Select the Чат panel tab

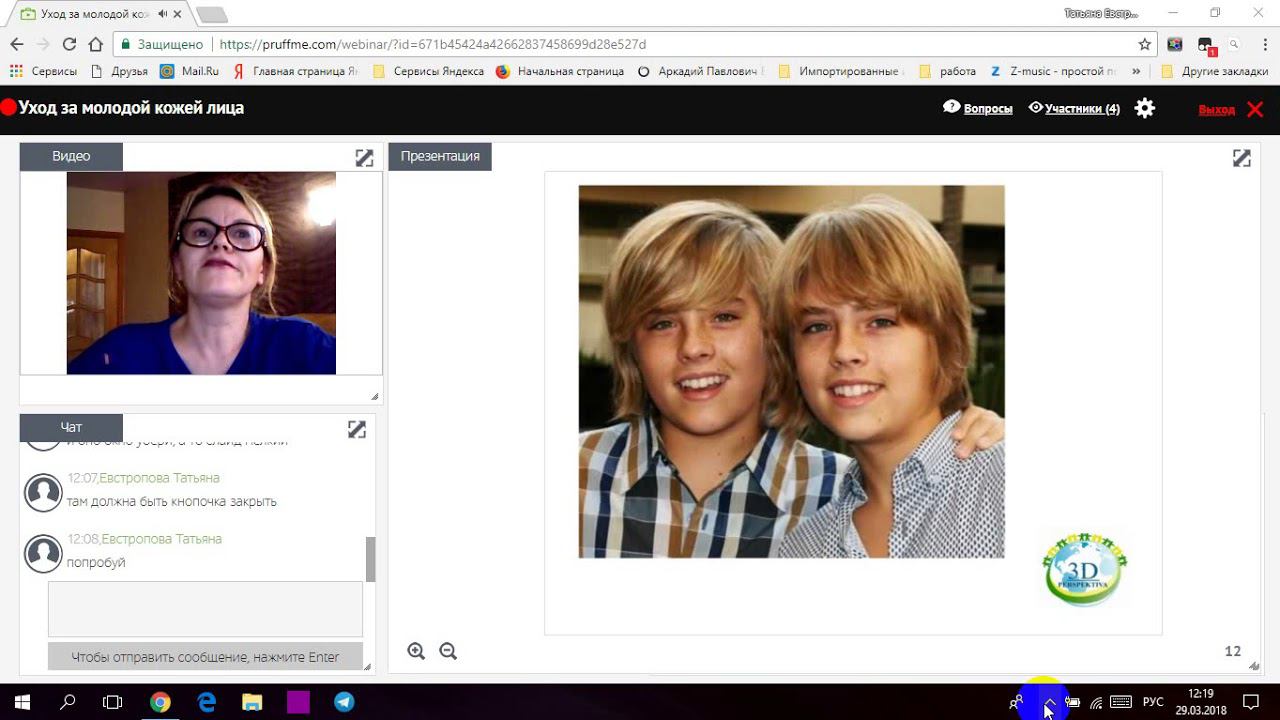point(71,427)
